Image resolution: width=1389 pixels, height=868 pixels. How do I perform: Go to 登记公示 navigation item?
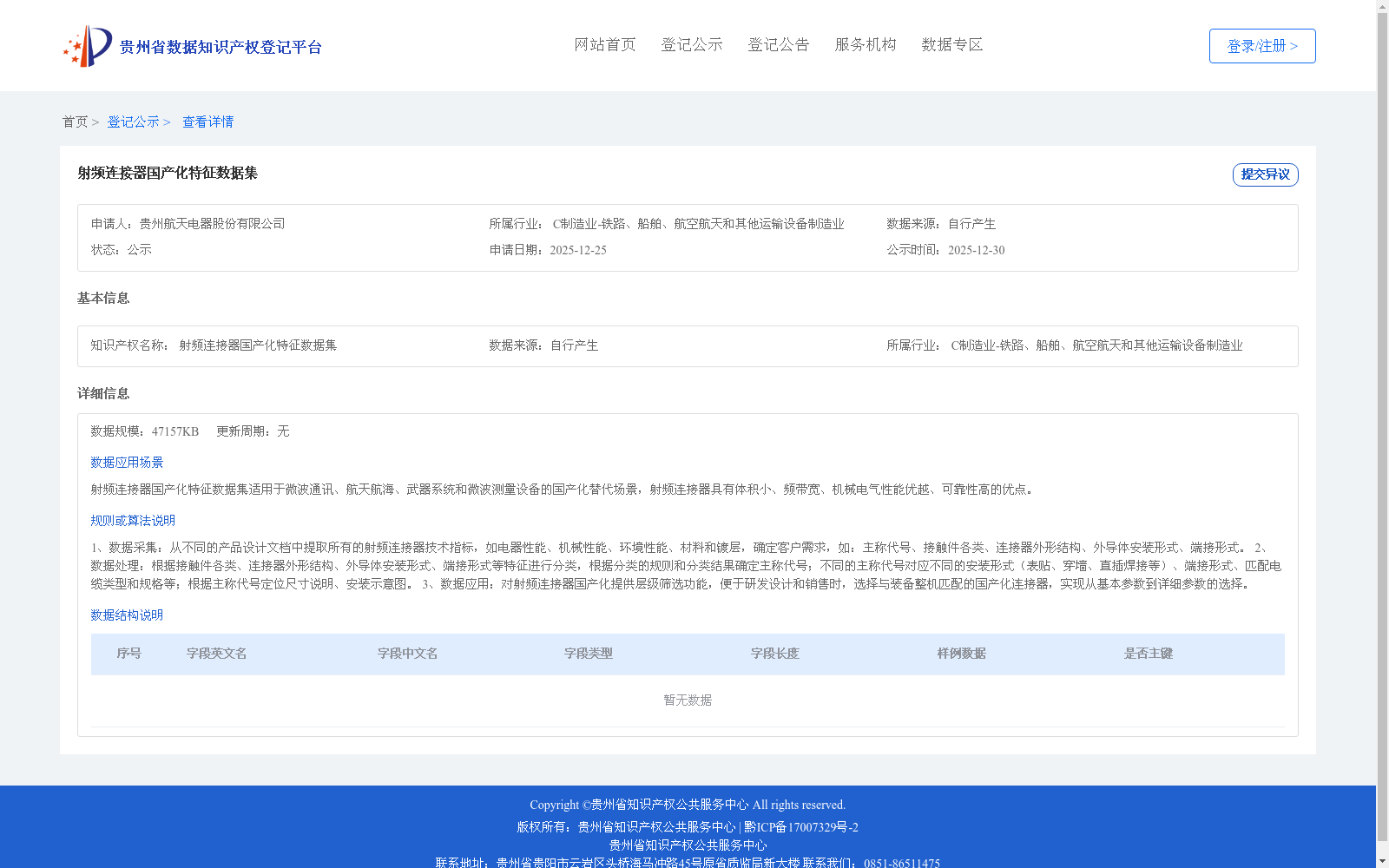pos(692,45)
